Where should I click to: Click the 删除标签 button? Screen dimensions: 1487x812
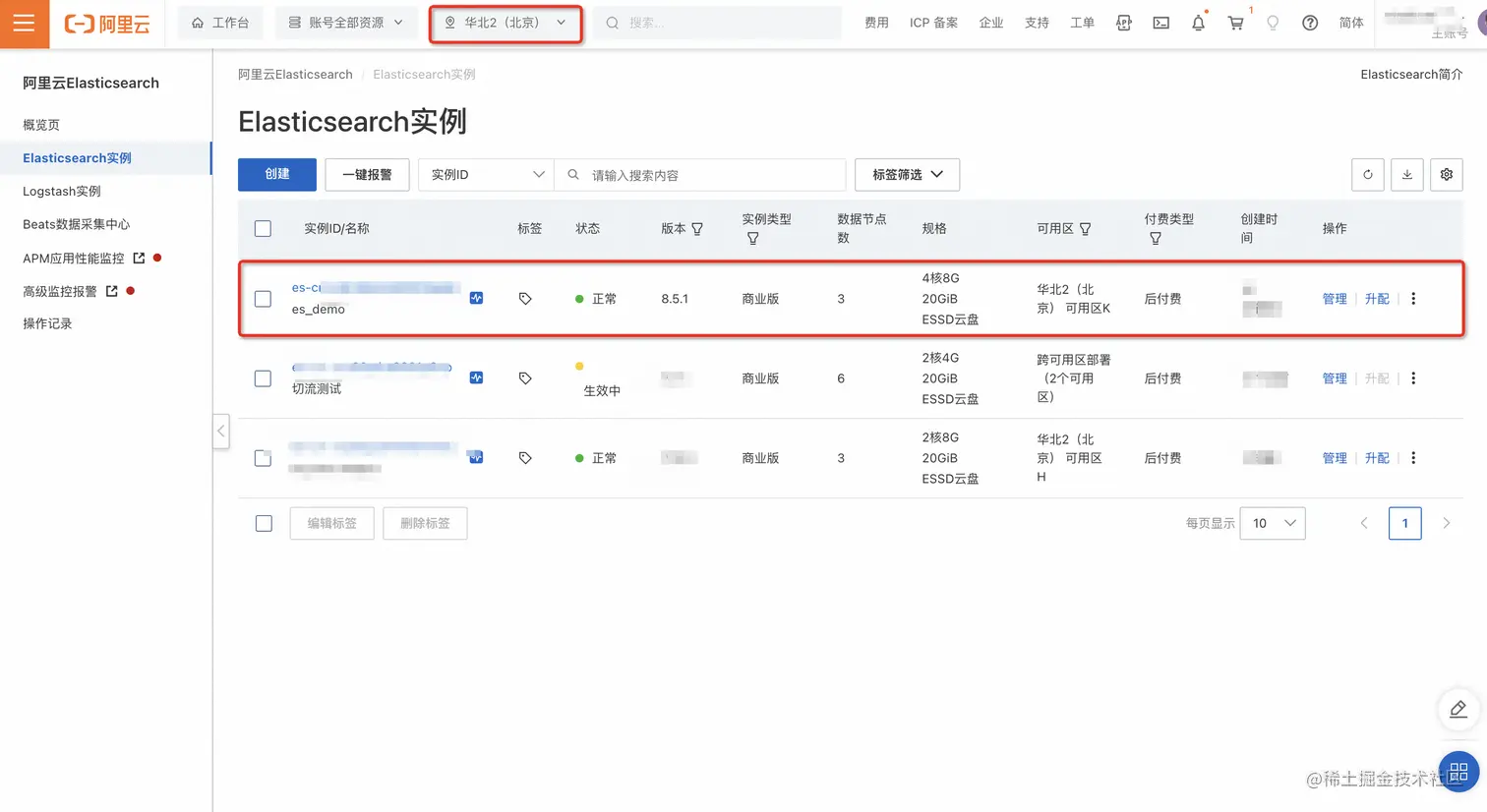pyautogui.click(x=425, y=524)
